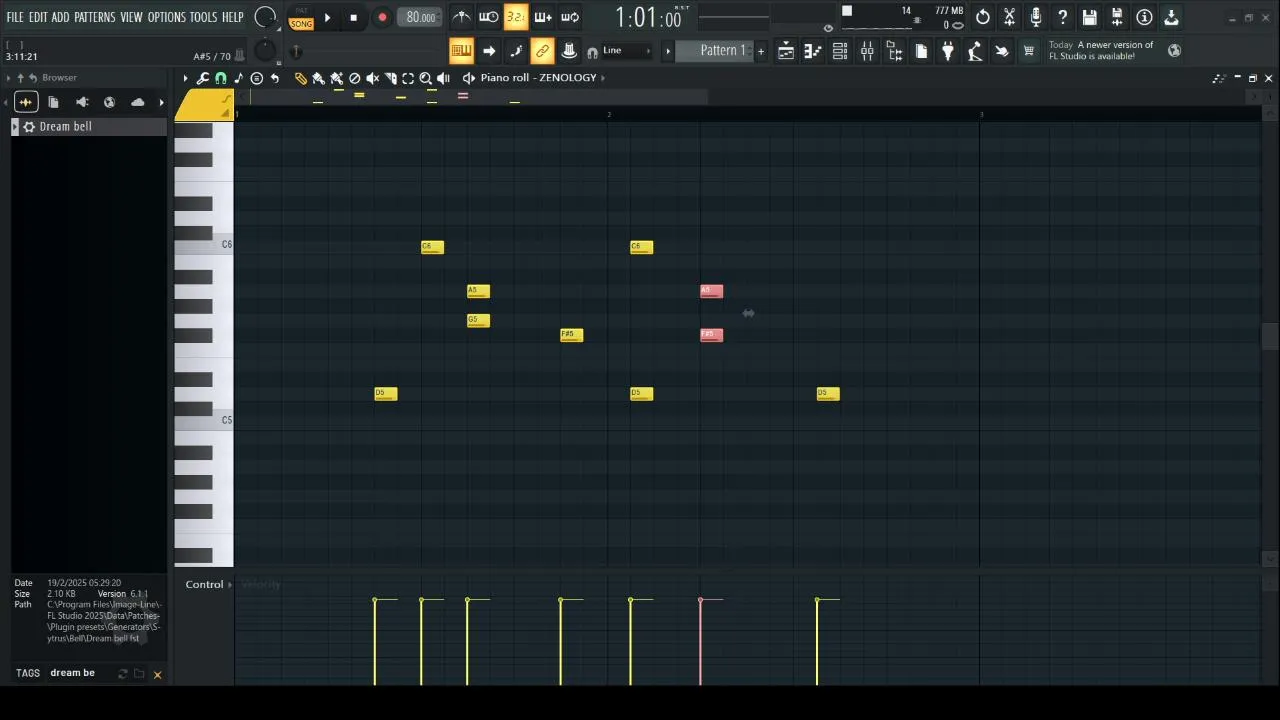The image size is (1280, 720).
Task: Click the play button
Action: 327,18
